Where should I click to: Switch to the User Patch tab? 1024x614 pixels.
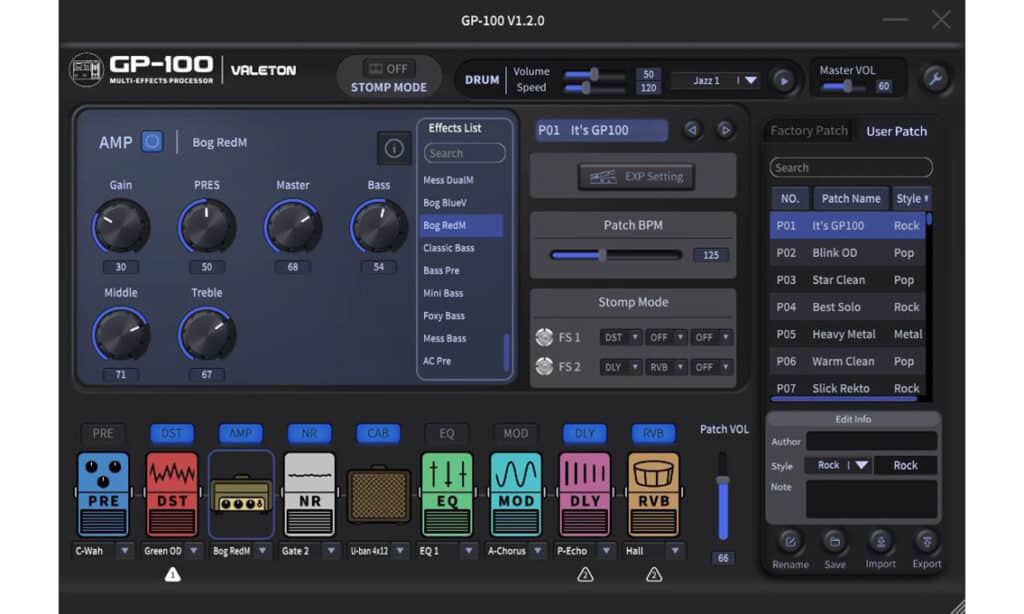coord(896,131)
